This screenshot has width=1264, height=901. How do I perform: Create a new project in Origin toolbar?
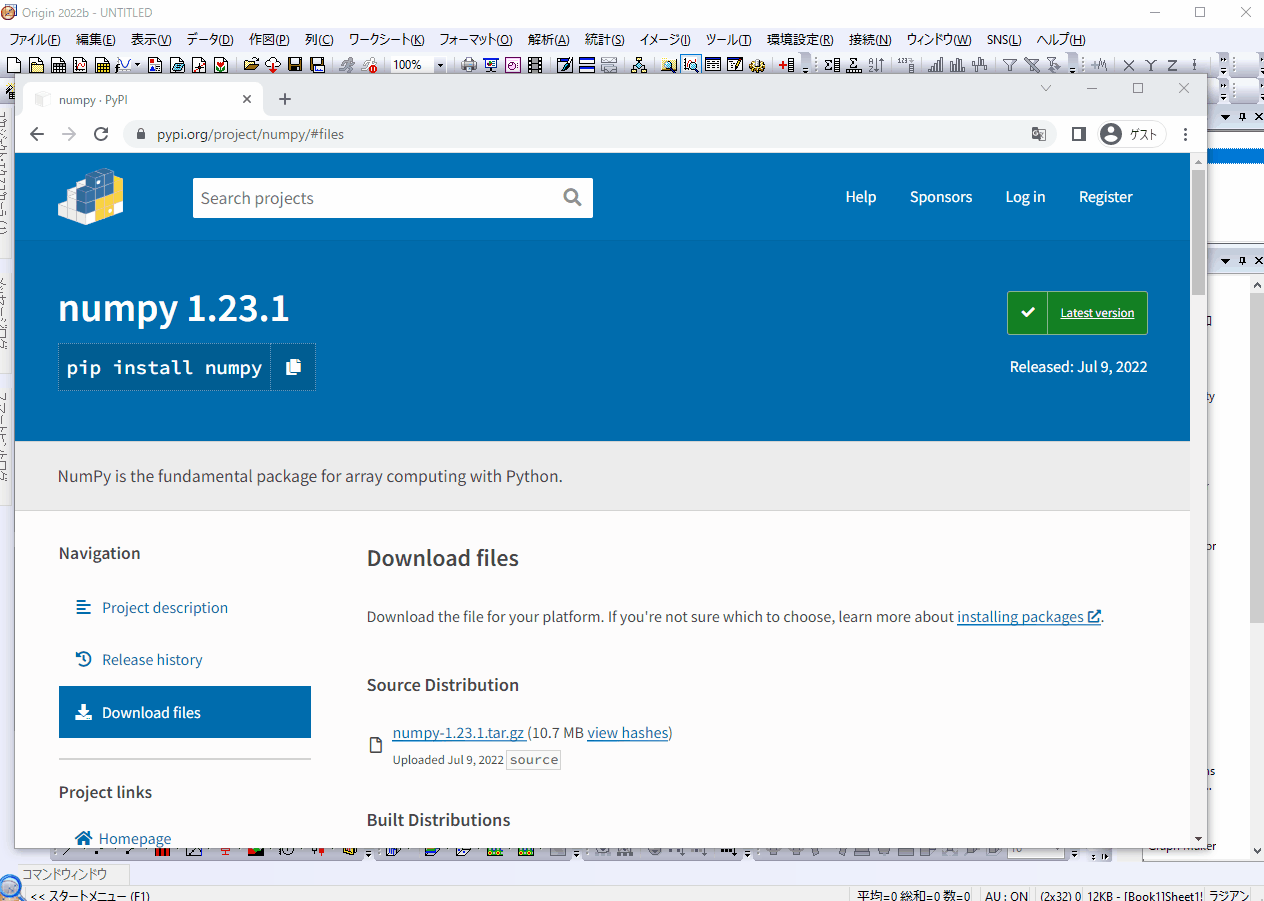click(x=13, y=65)
